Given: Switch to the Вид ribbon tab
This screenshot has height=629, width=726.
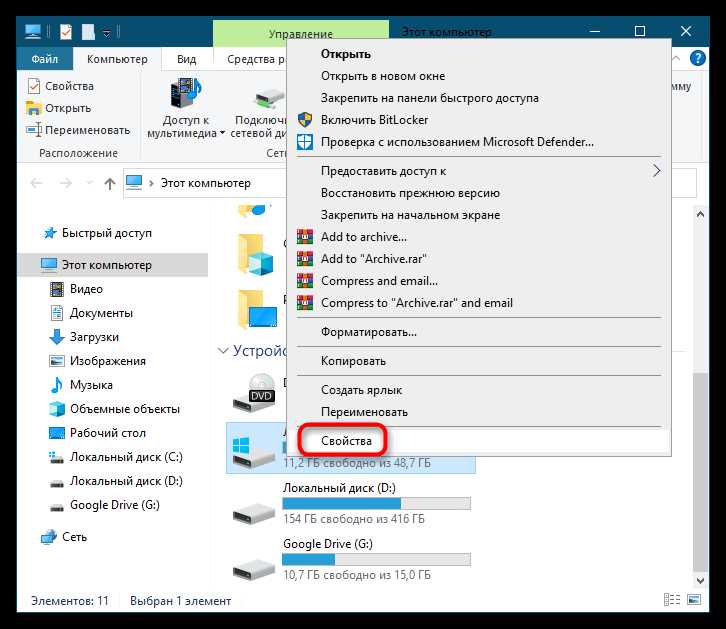Looking at the screenshot, I should tap(187, 59).
